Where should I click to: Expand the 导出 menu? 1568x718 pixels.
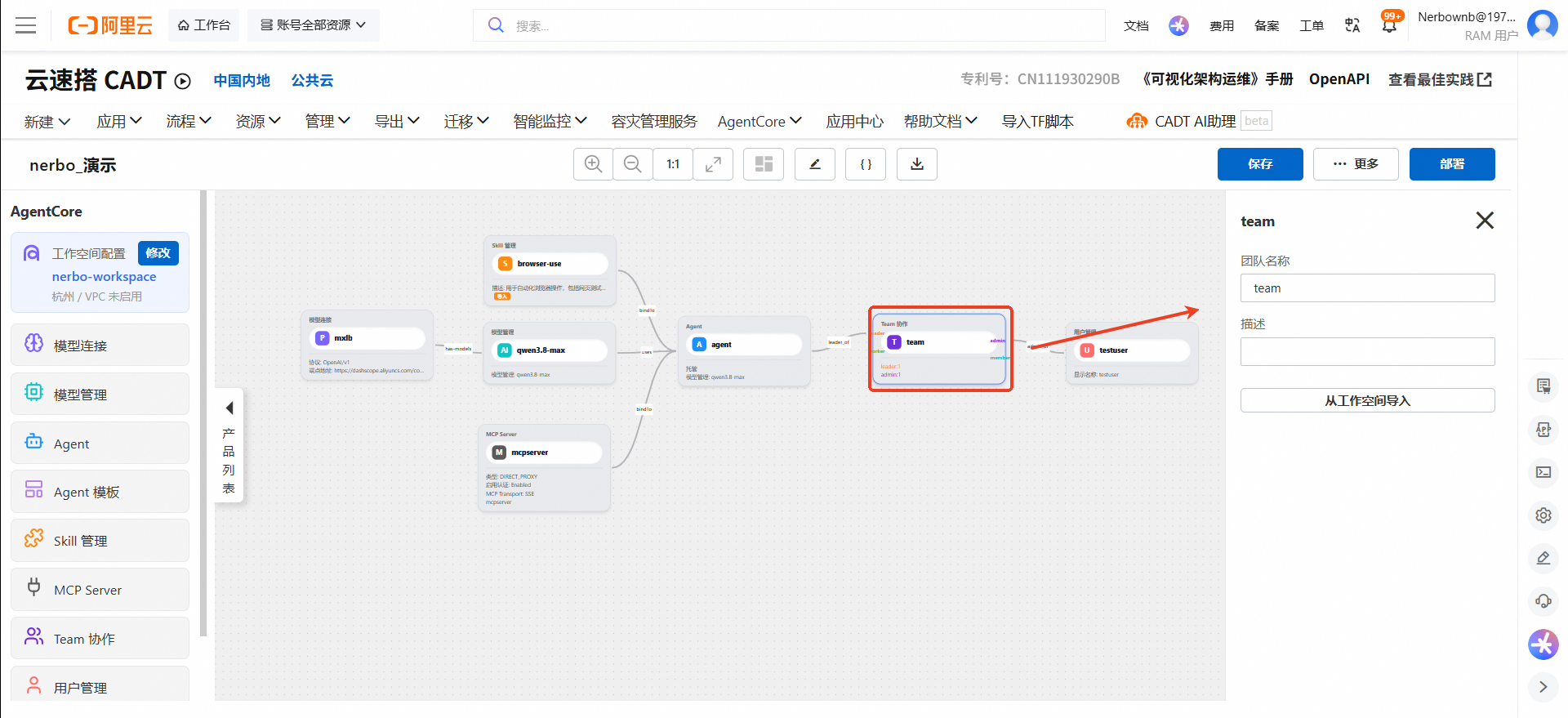[x=397, y=122]
